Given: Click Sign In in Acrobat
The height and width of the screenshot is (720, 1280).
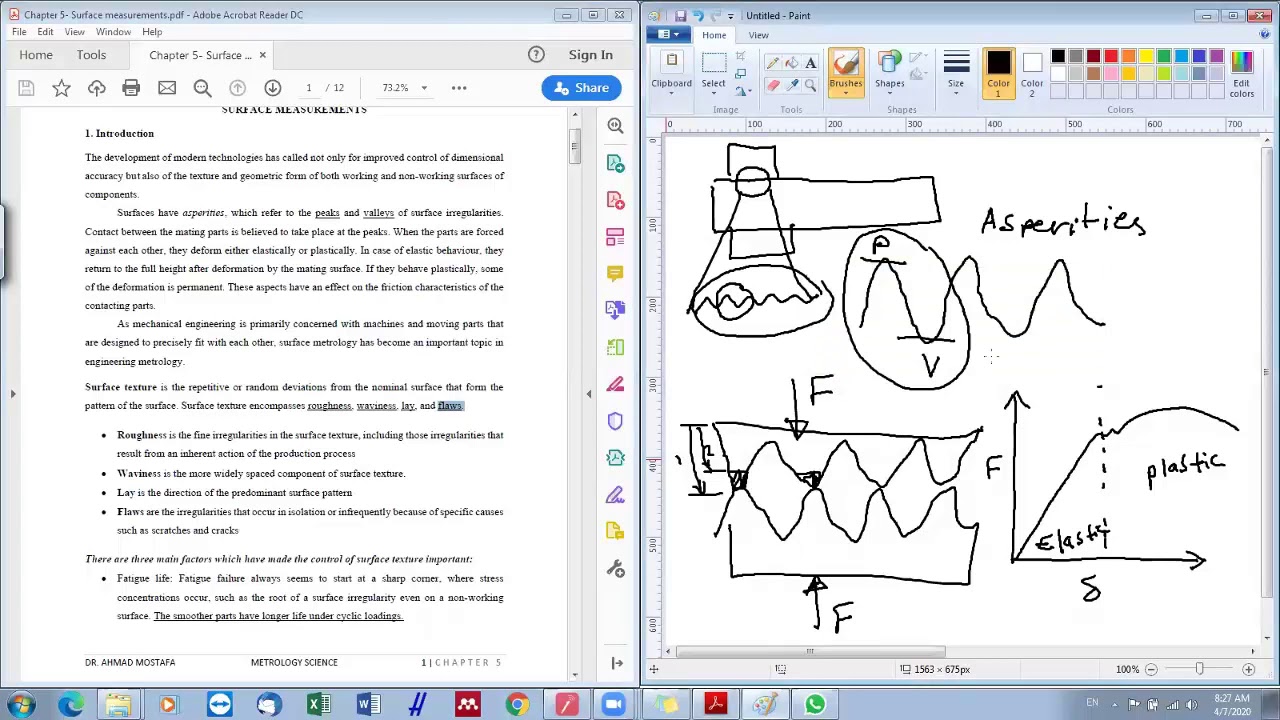Looking at the screenshot, I should (590, 55).
